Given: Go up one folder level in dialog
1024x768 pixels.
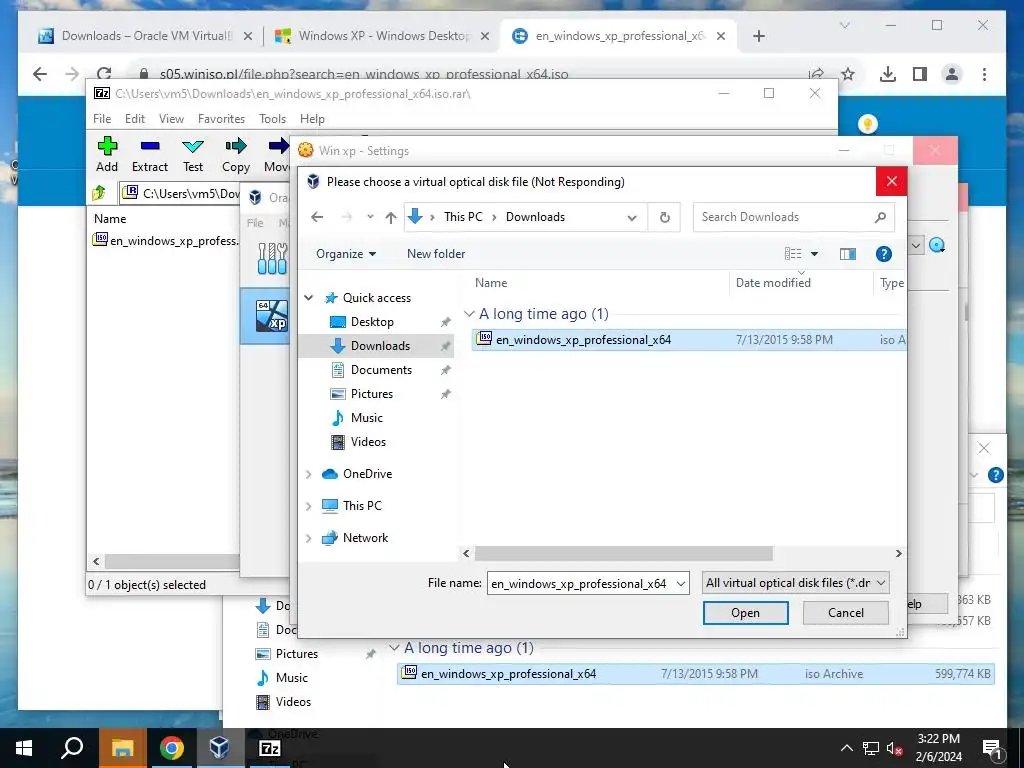Looking at the screenshot, I should click(x=391, y=217).
